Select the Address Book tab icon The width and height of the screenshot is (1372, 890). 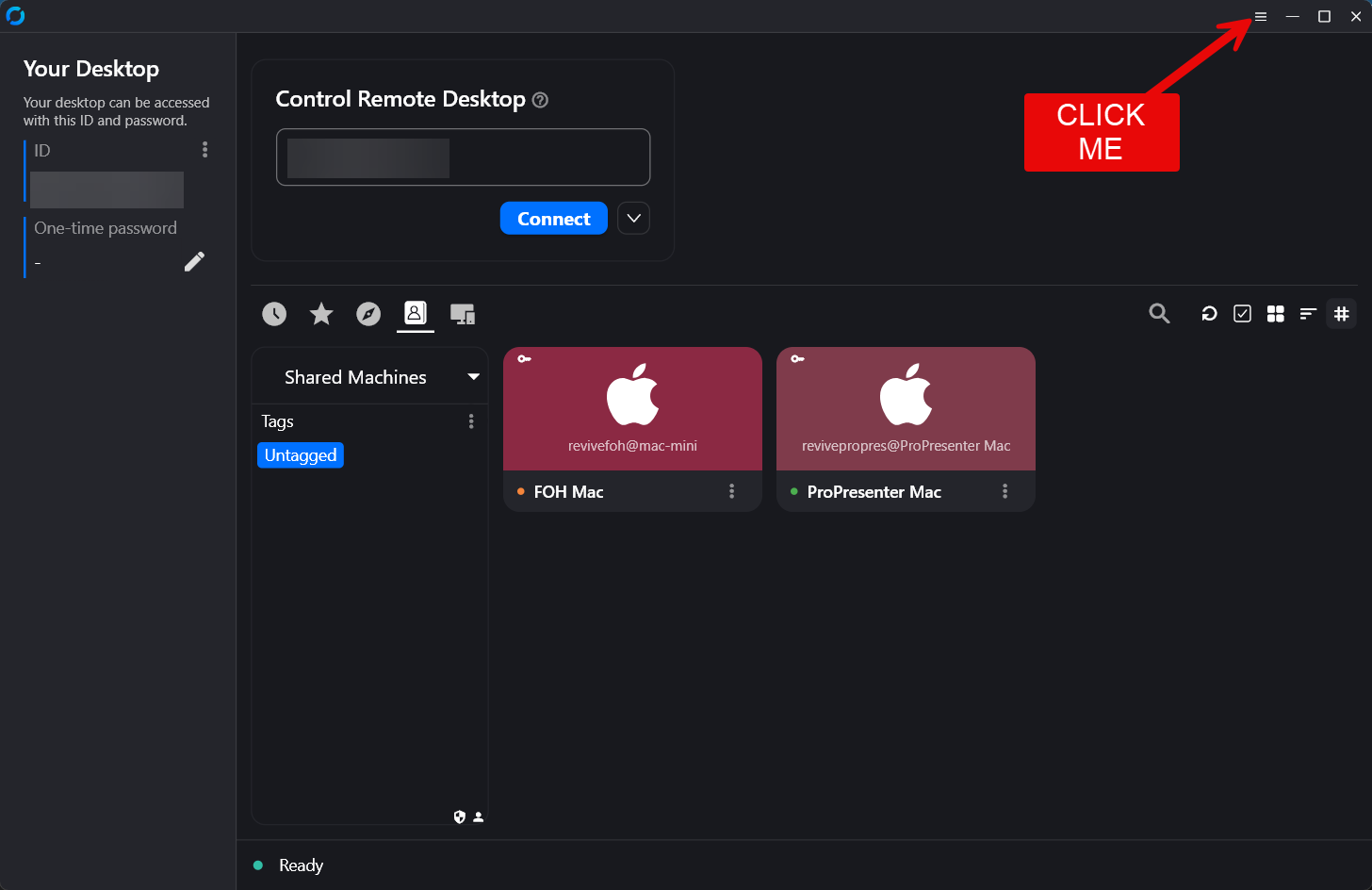point(415,313)
